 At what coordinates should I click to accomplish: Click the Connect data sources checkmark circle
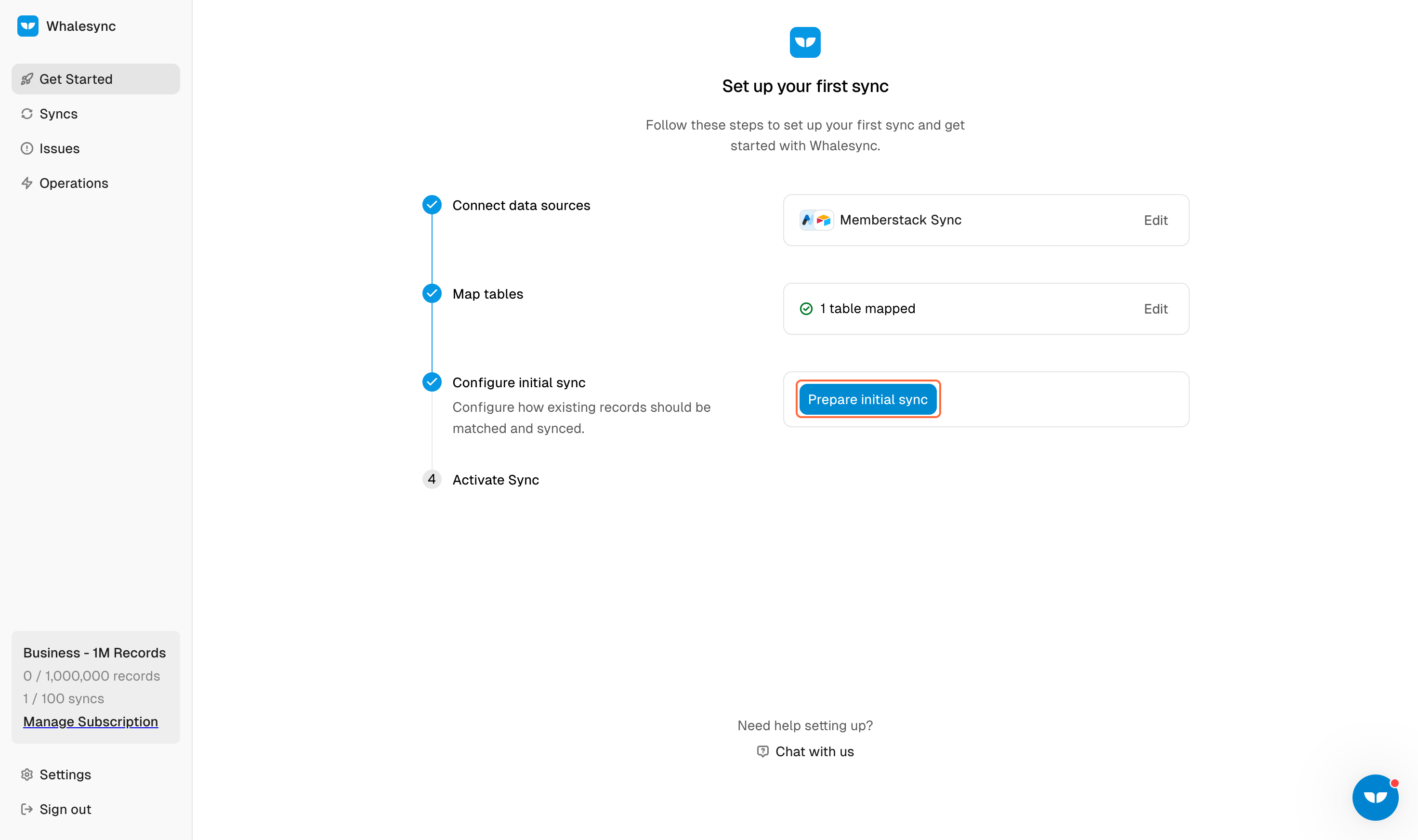pyautogui.click(x=432, y=205)
